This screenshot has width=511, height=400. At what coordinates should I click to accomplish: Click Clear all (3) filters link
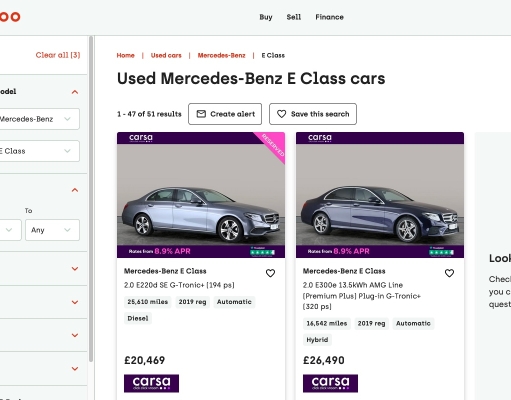pyautogui.click(x=58, y=55)
